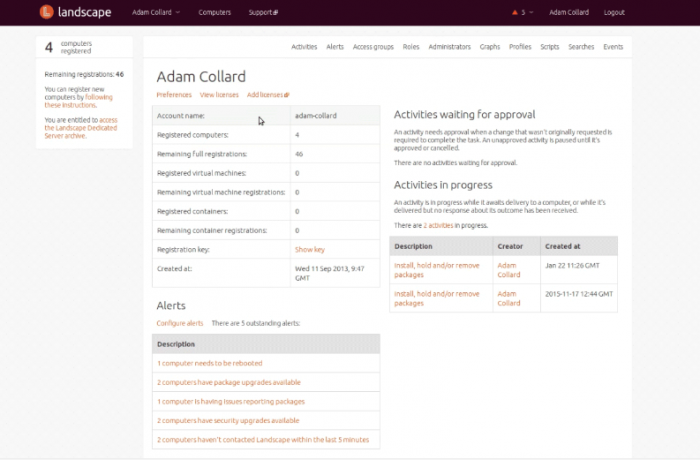Viewport: 700px width, 460px height.
Task: Click 'Activities waiting for approval' heading
Action: 464,115
